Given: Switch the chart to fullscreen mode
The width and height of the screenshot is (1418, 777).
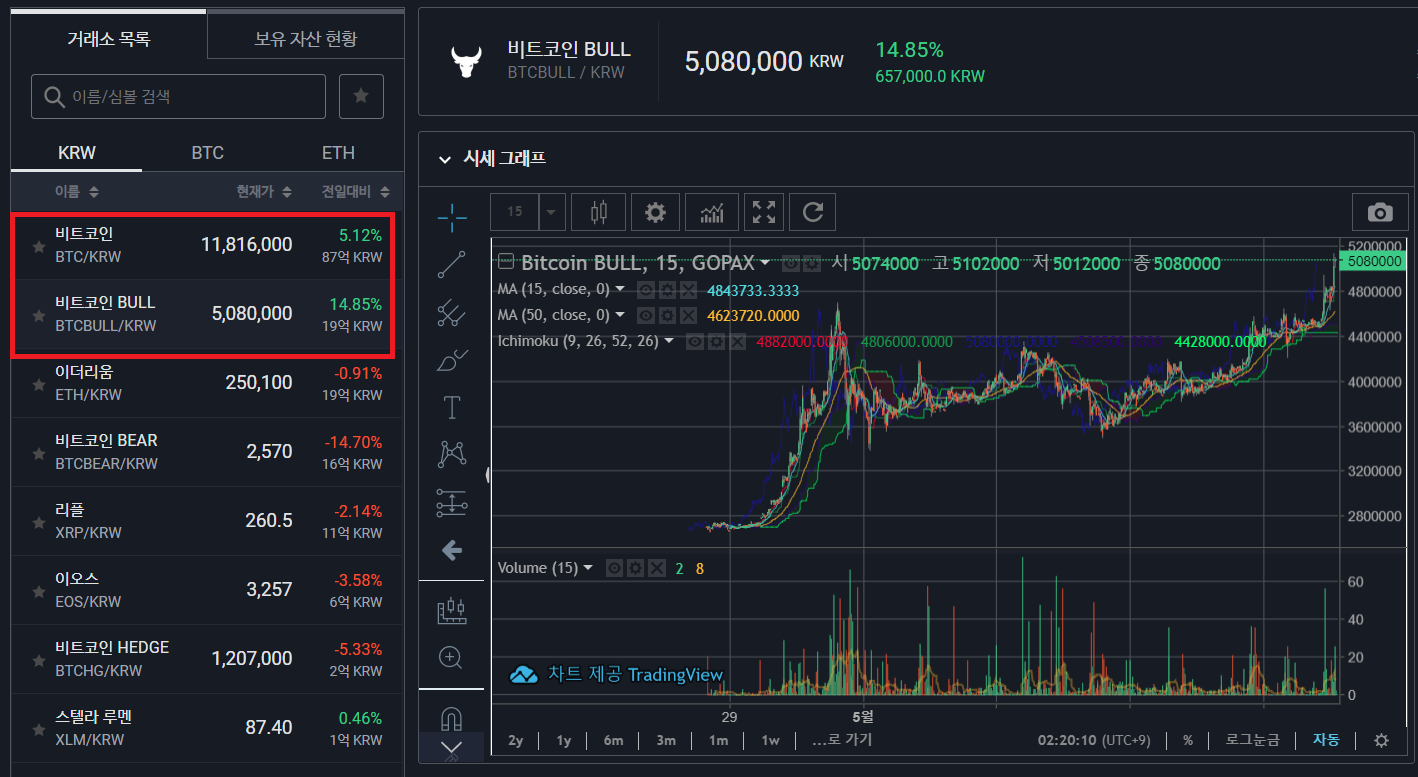Looking at the screenshot, I should [x=764, y=212].
